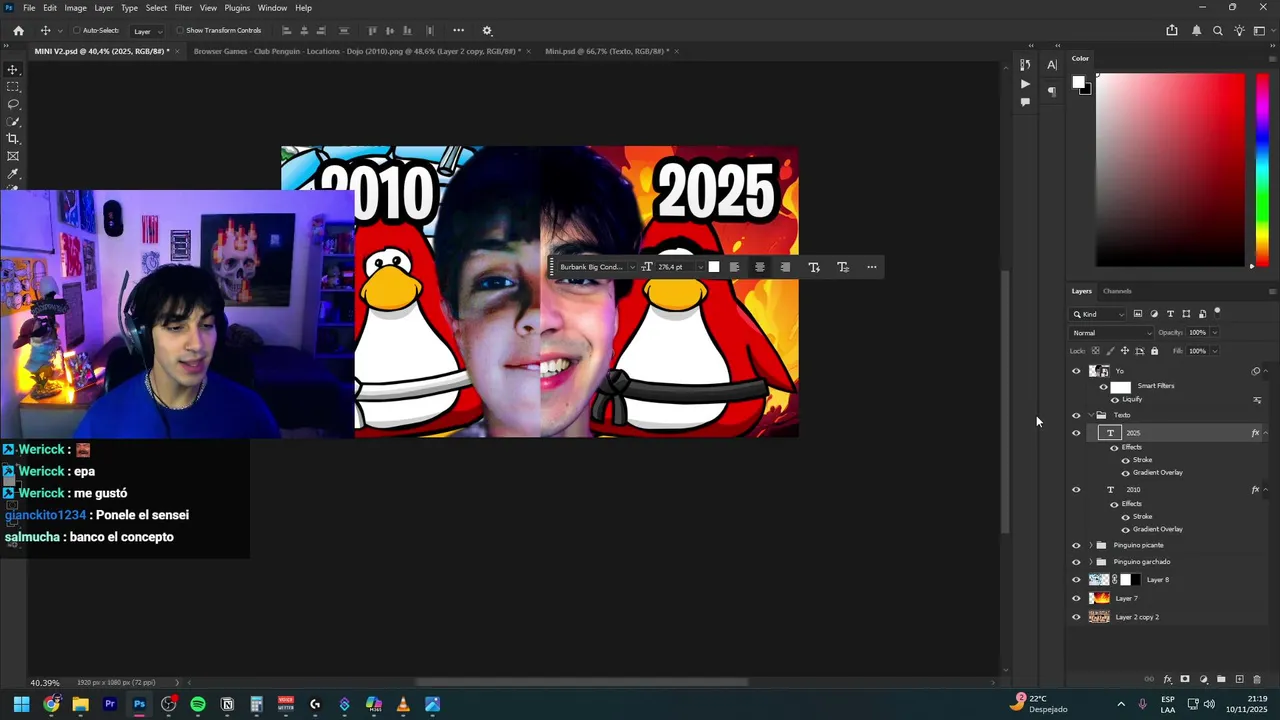Toggle Liquify smart filter visibility
Screen dimensions: 1280x720
coord(1115,400)
